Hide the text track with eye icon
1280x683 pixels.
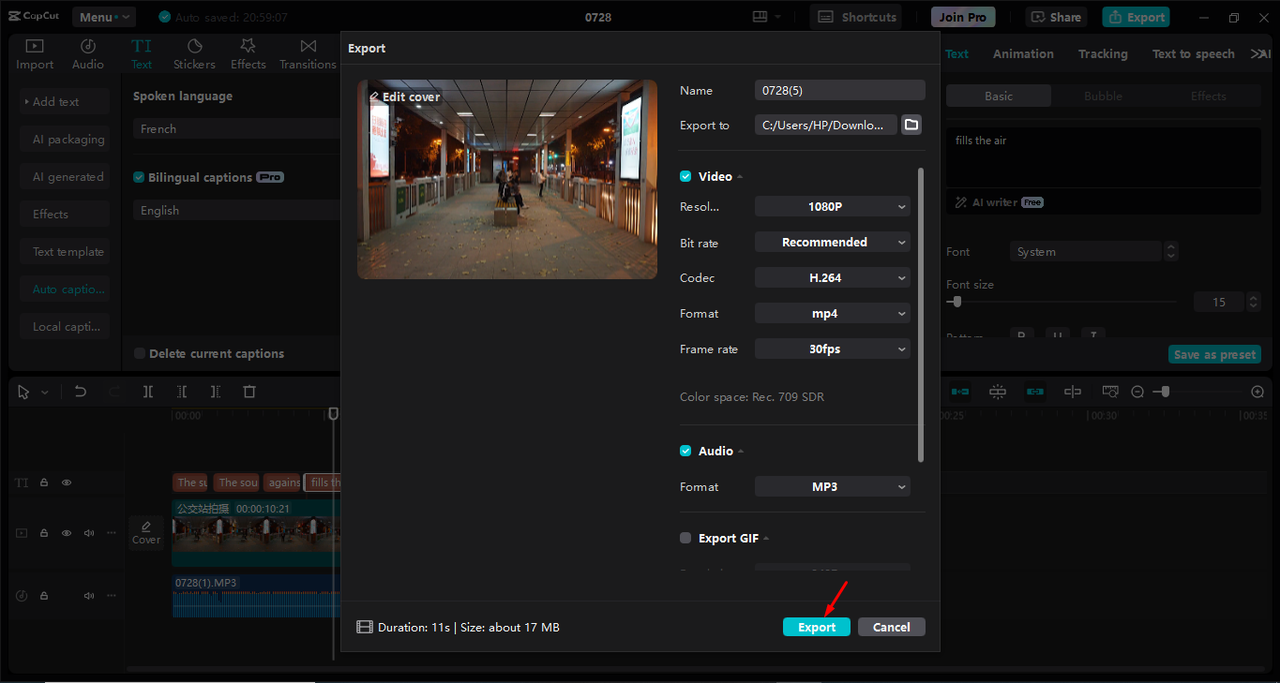click(66, 482)
